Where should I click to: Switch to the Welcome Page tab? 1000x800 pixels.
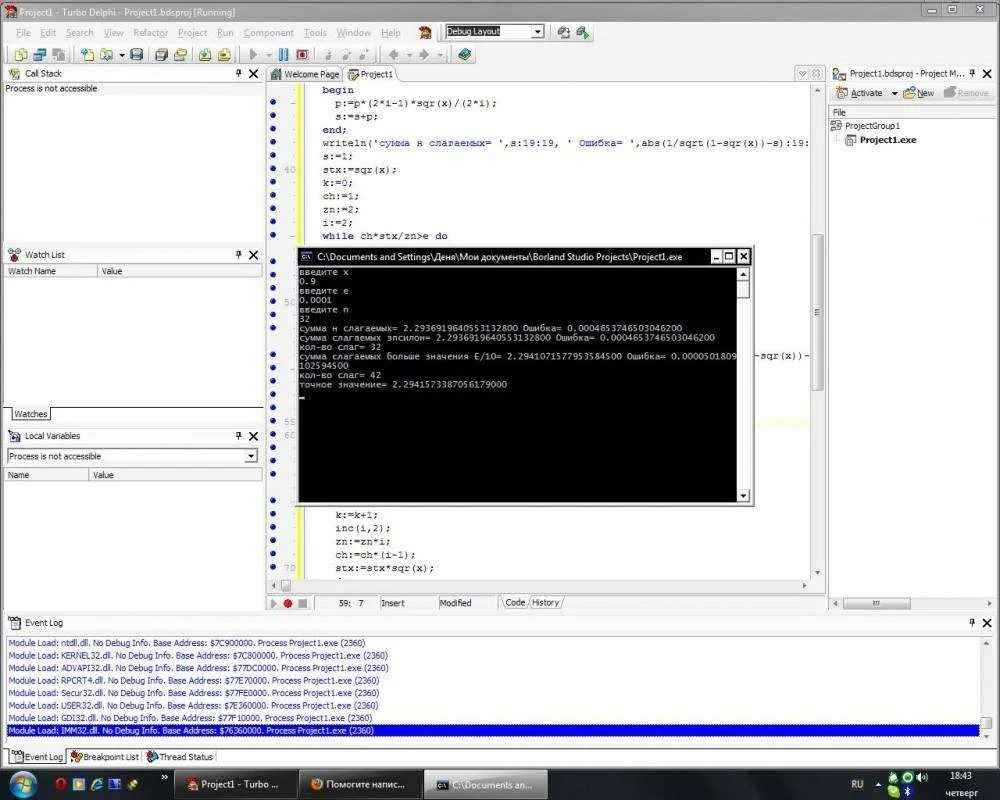coord(306,74)
